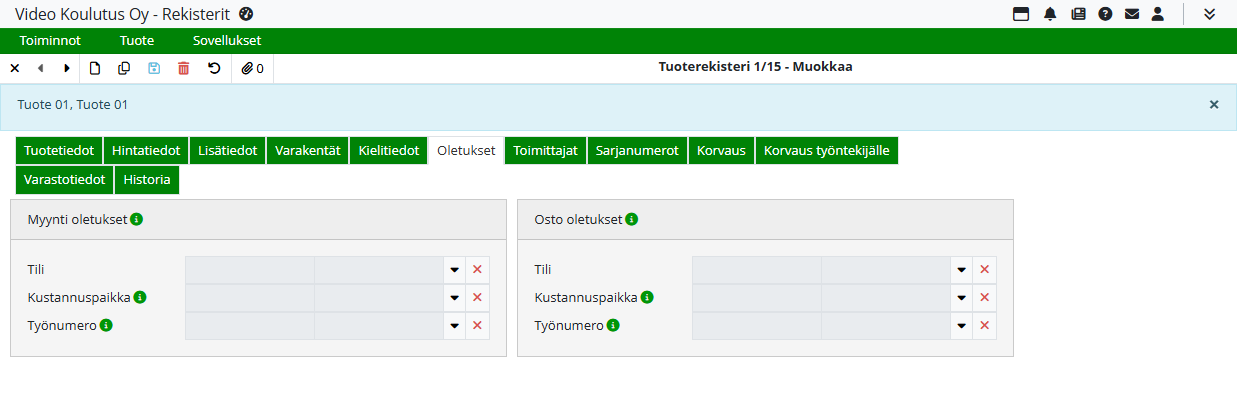Image resolution: width=1237 pixels, height=416 pixels.
Task: Dismiss the Tuote 01 info banner
Action: click(1214, 104)
